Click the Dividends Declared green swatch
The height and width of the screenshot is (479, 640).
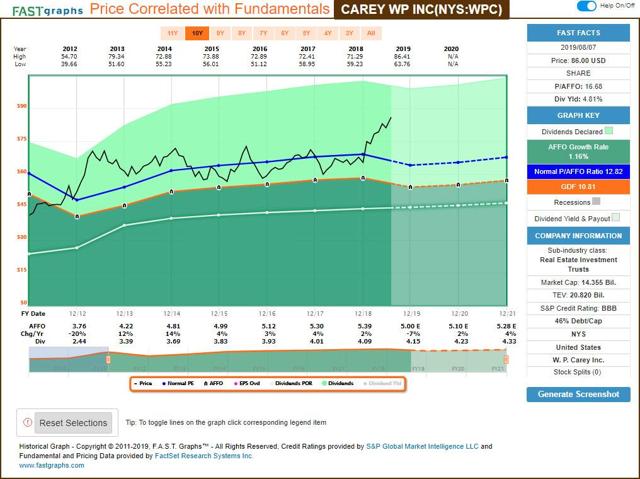(609, 131)
